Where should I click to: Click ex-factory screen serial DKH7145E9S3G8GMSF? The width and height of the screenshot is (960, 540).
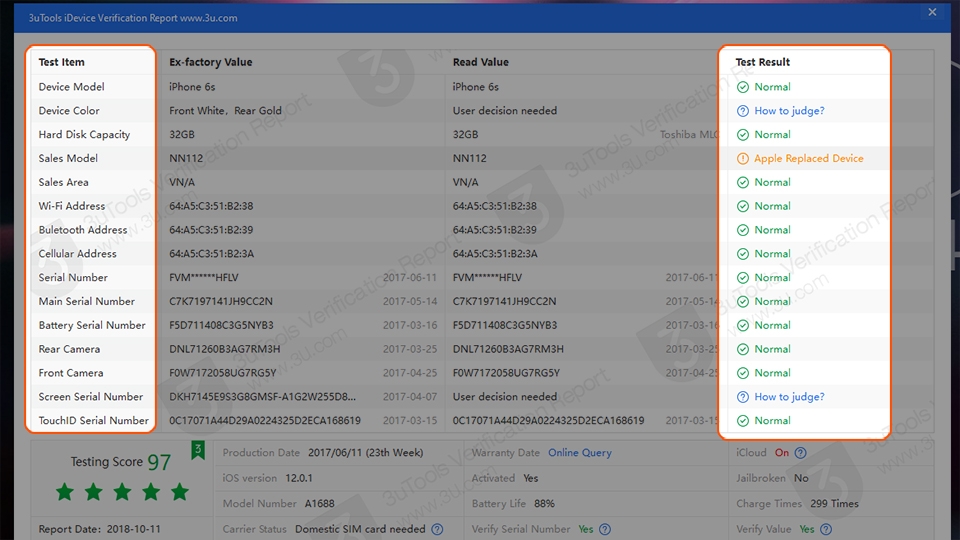click(x=262, y=397)
